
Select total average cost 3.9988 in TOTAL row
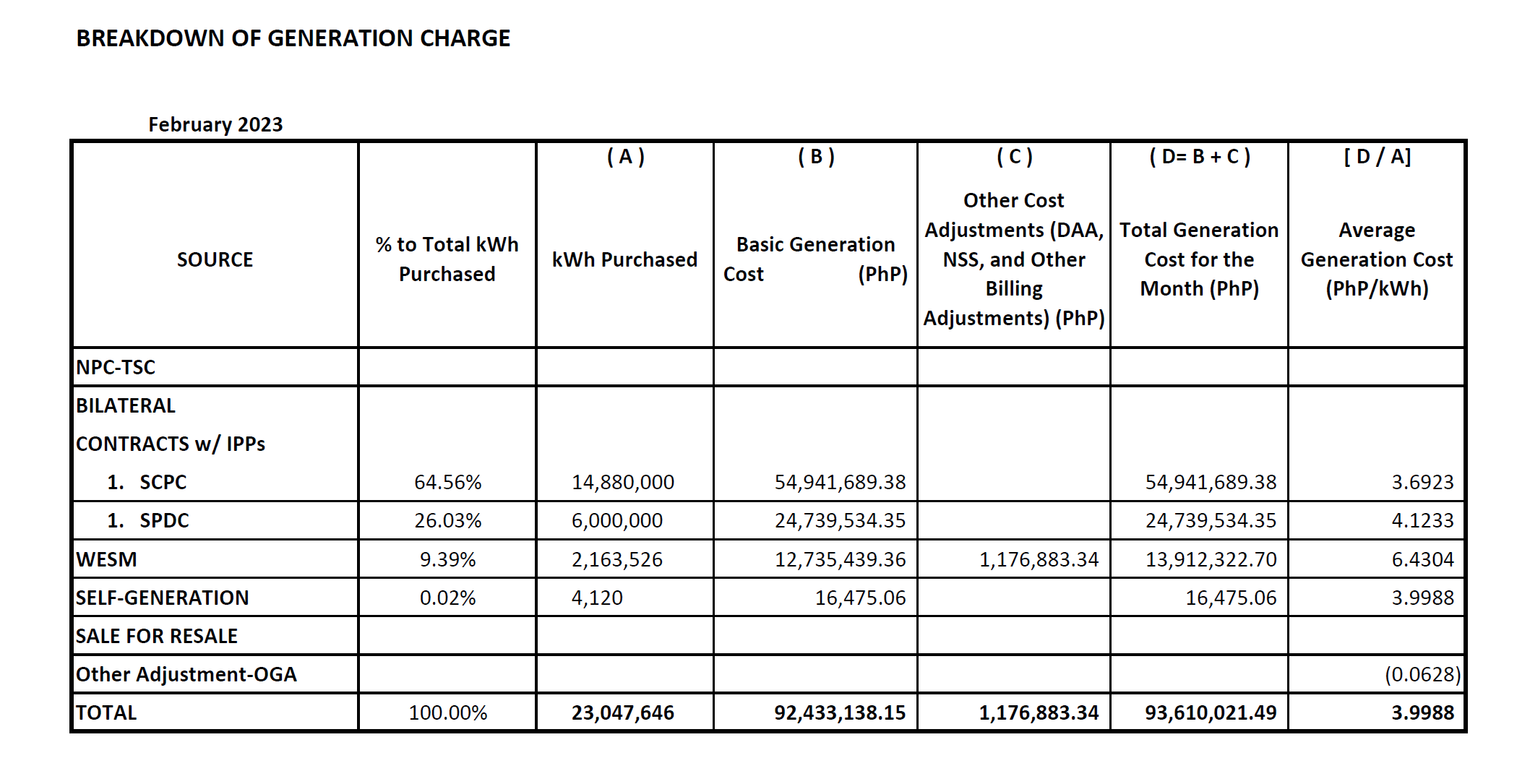point(1422,712)
